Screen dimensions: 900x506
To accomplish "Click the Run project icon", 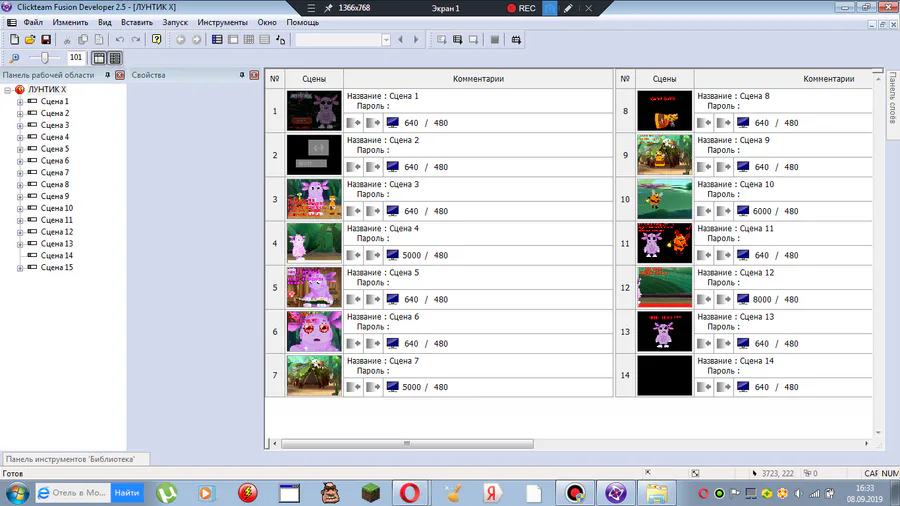I will [441, 40].
